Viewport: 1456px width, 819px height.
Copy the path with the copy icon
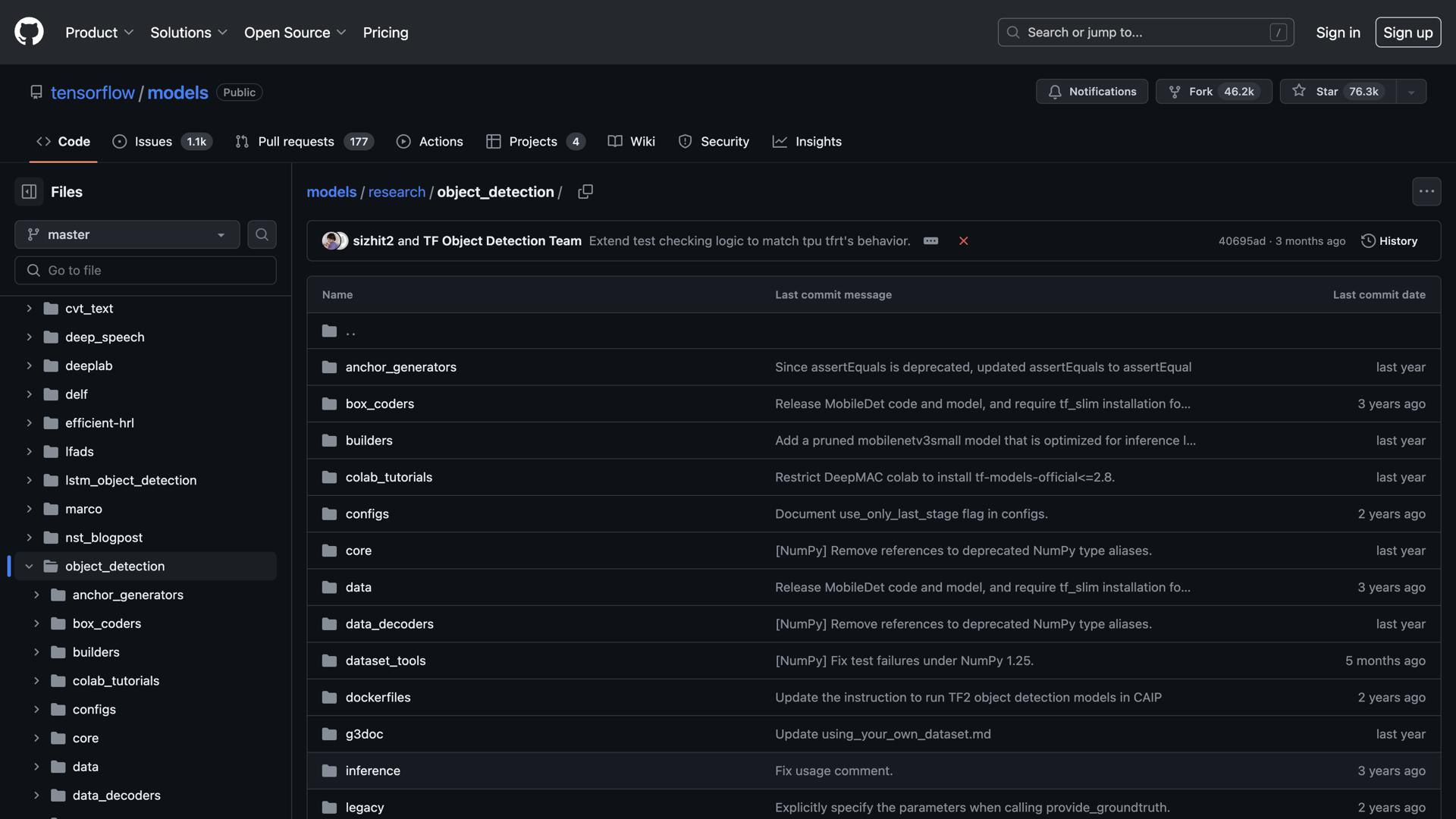[585, 192]
